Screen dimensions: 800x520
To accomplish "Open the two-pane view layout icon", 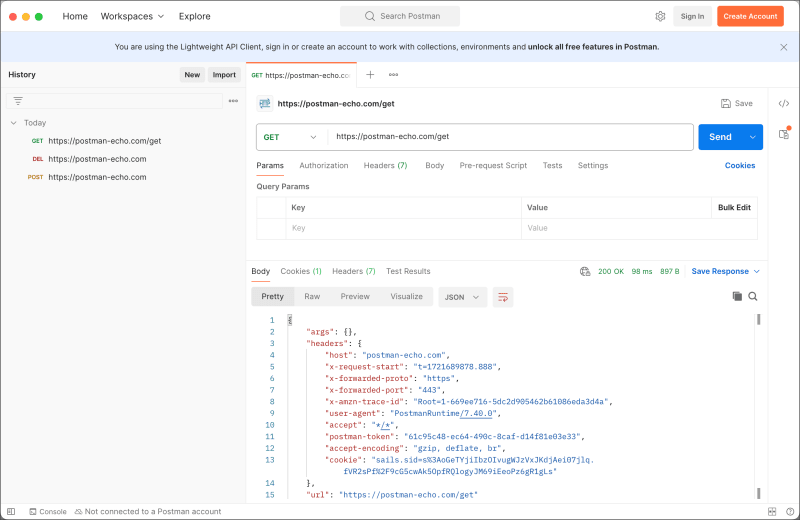I will (x=772, y=511).
